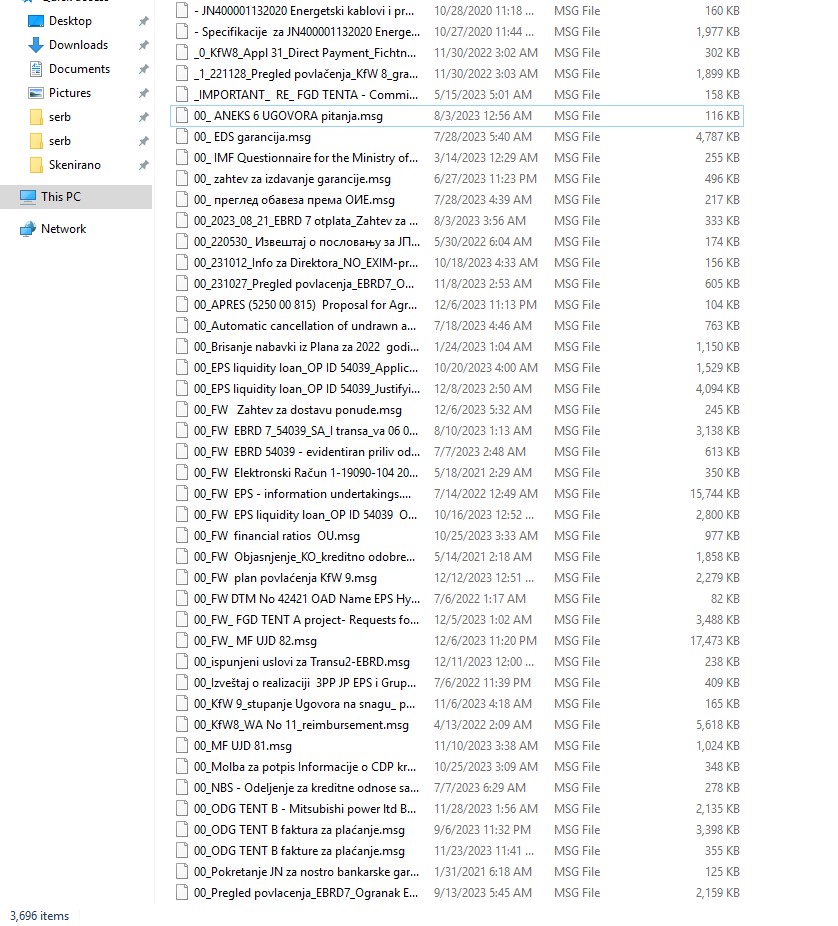Select file 00_Pokretanje JN za nostro bankarske gar
This screenshot has width=838, height=926.
click(x=306, y=872)
